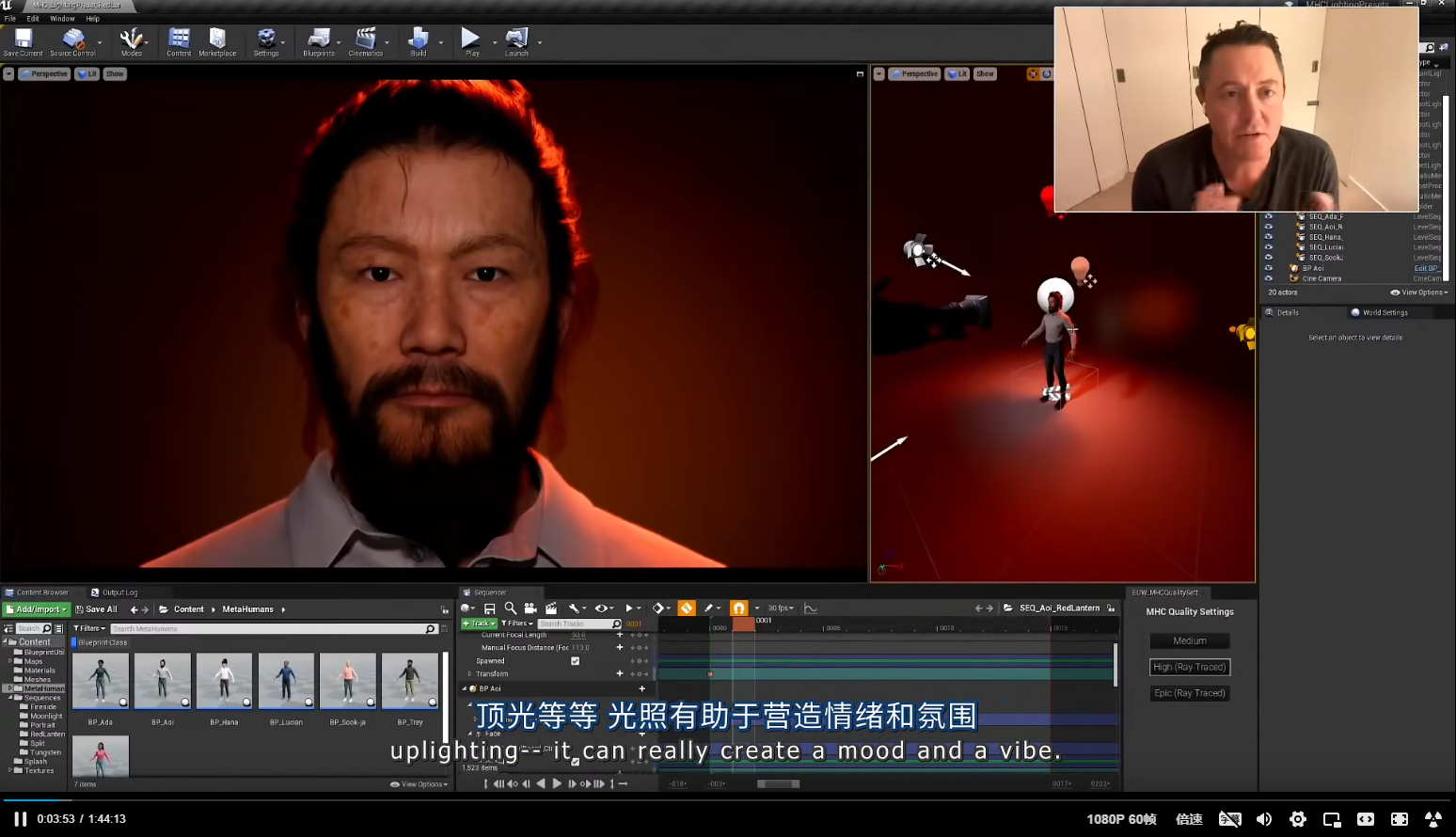Open the Edit menu
Image resolution: width=1456 pixels, height=837 pixels.
(x=33, y=19)
